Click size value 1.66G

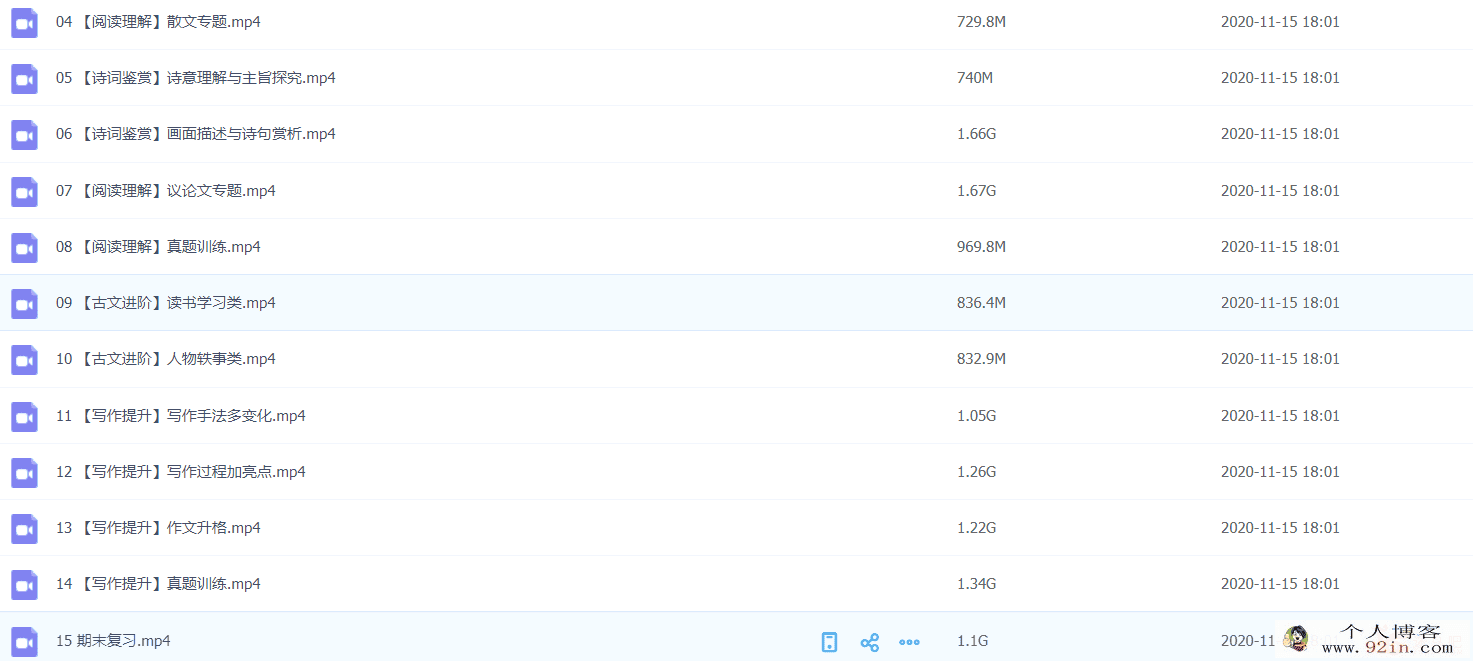pyautogui.click(x=977, y=133)
